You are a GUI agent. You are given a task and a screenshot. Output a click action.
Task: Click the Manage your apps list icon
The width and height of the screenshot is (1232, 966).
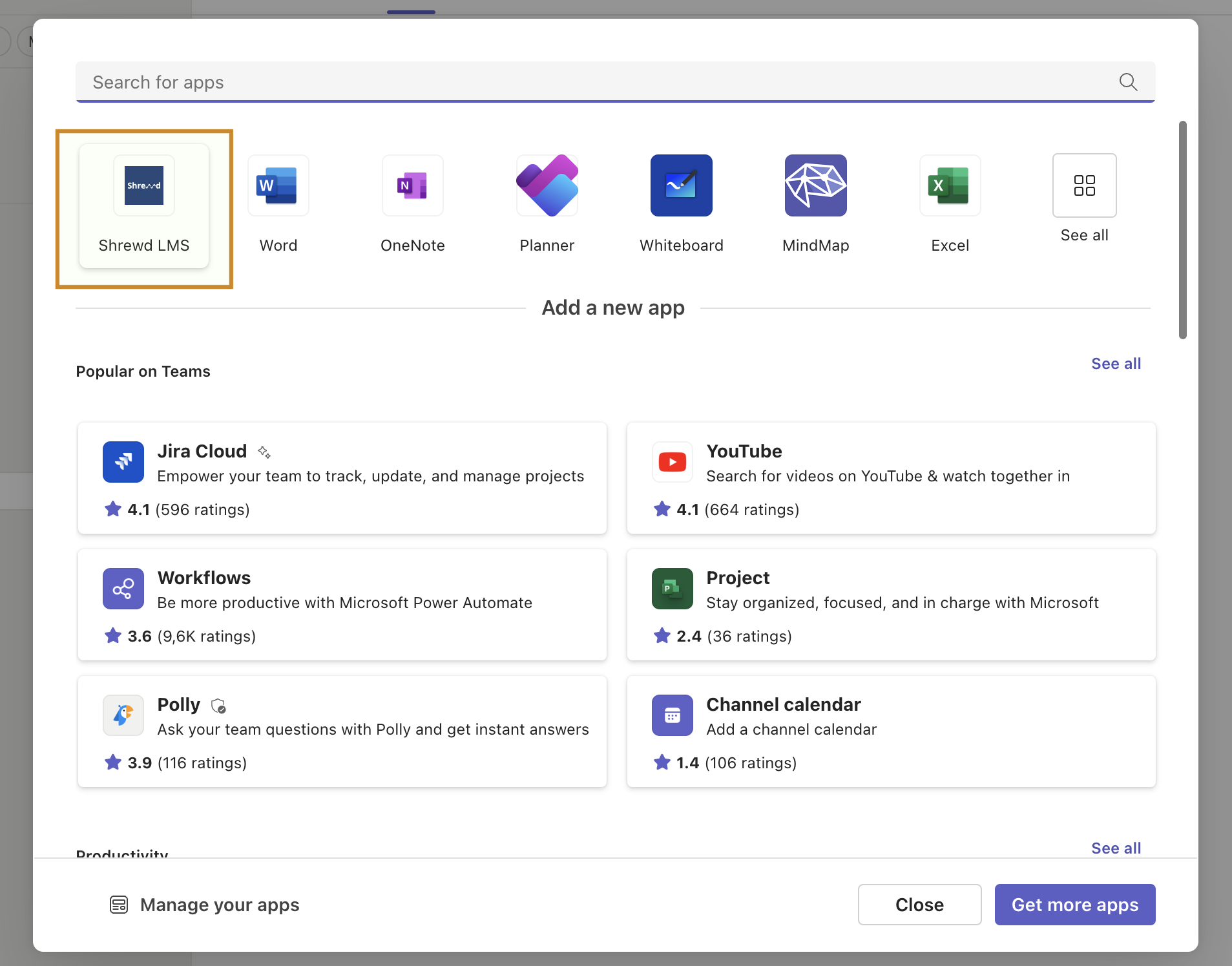coord(119,905)
